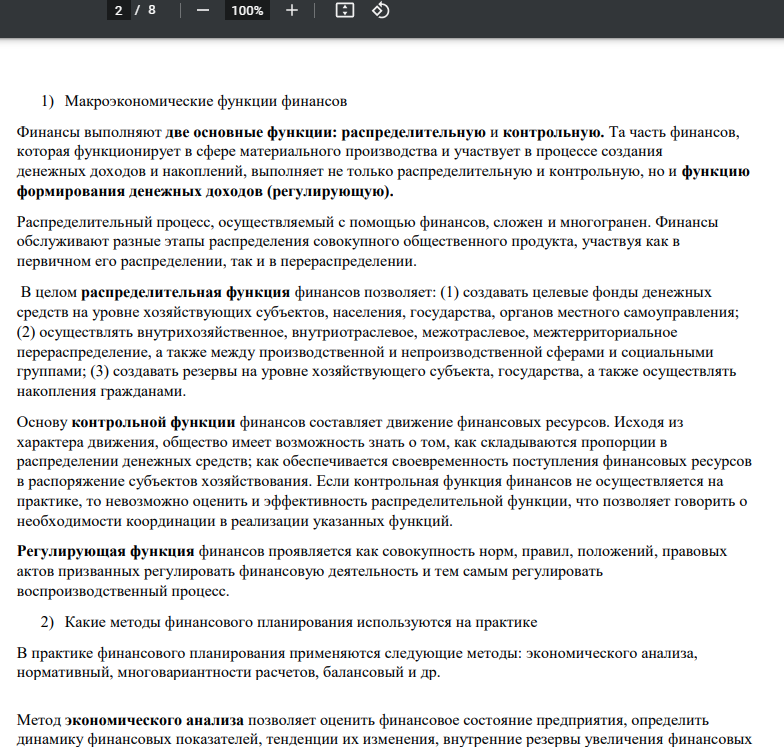Click bold phrase "распределительная функция"

click(185, 292)
